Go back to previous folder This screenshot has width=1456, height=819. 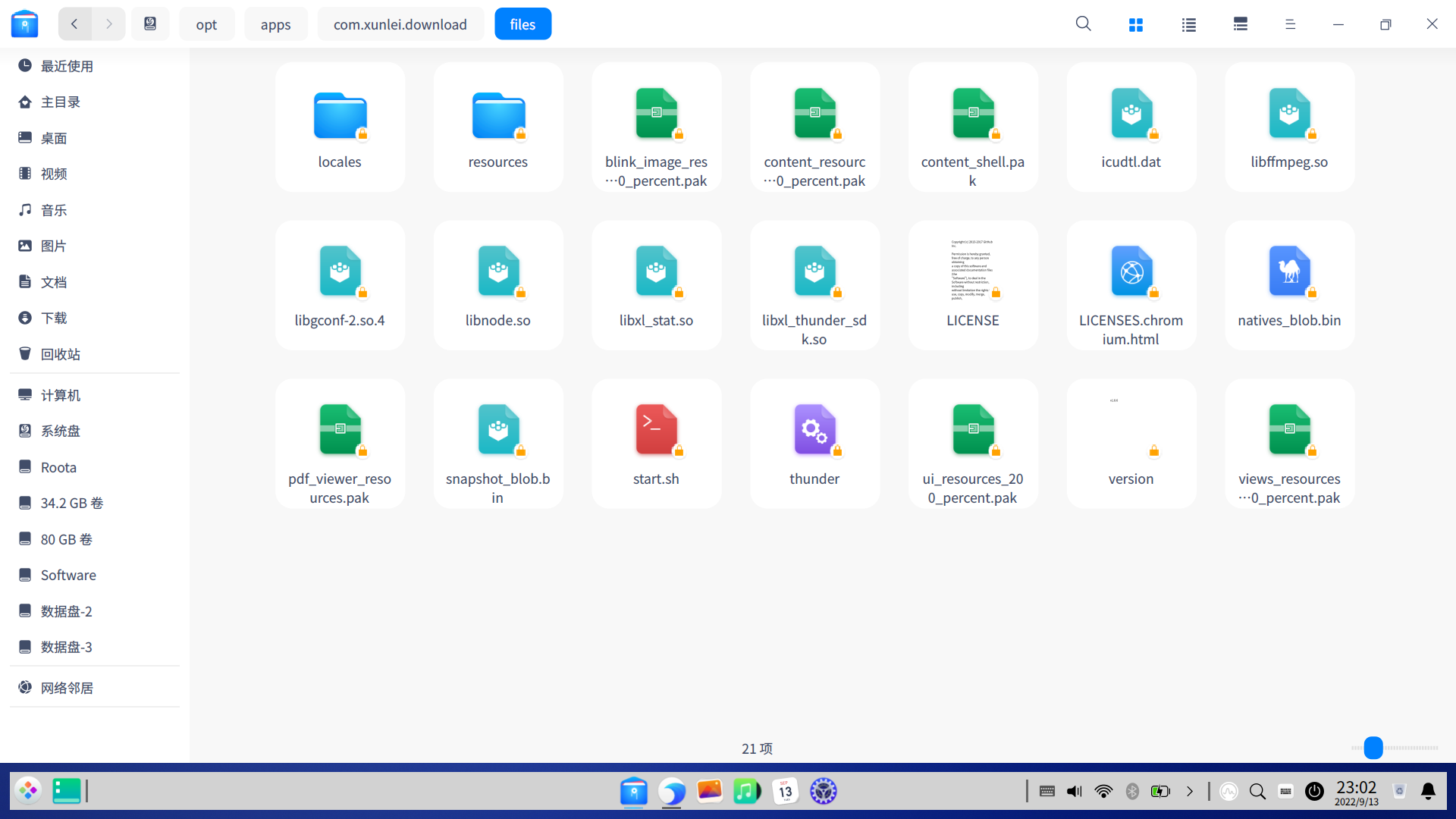[x=74, y=24]
